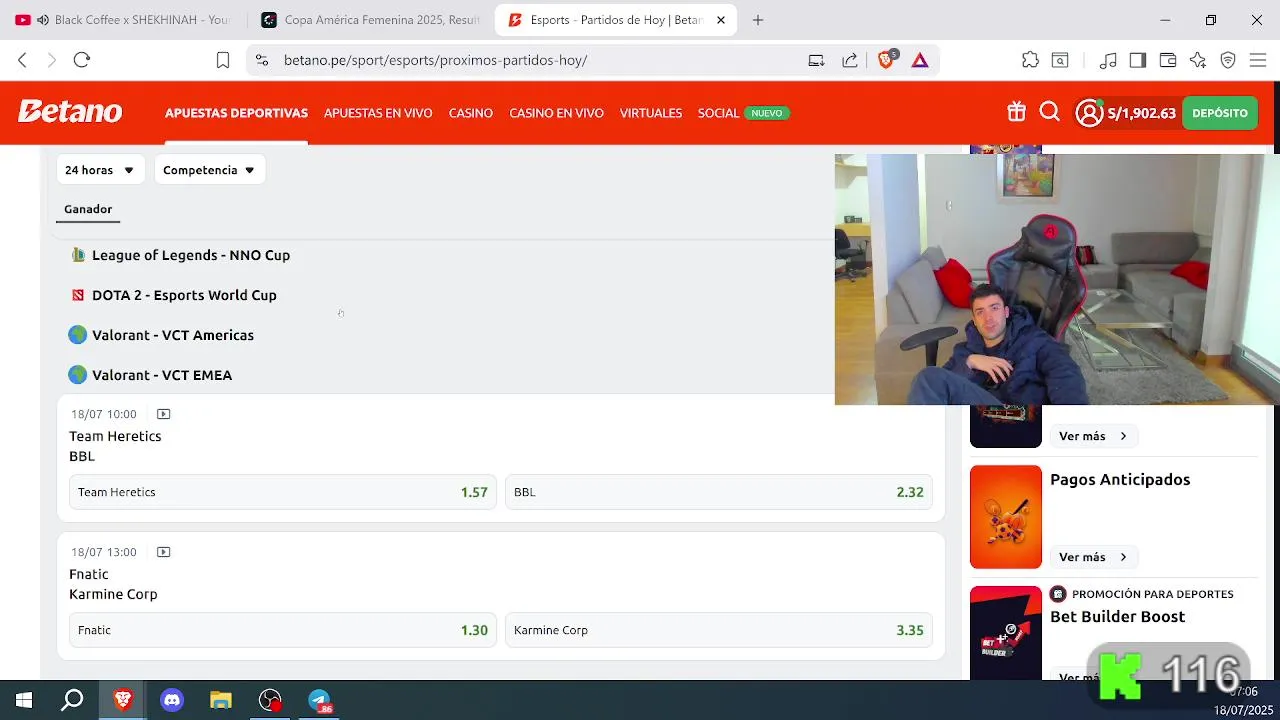Open the Brave Wallet icon

[1167, 60]
